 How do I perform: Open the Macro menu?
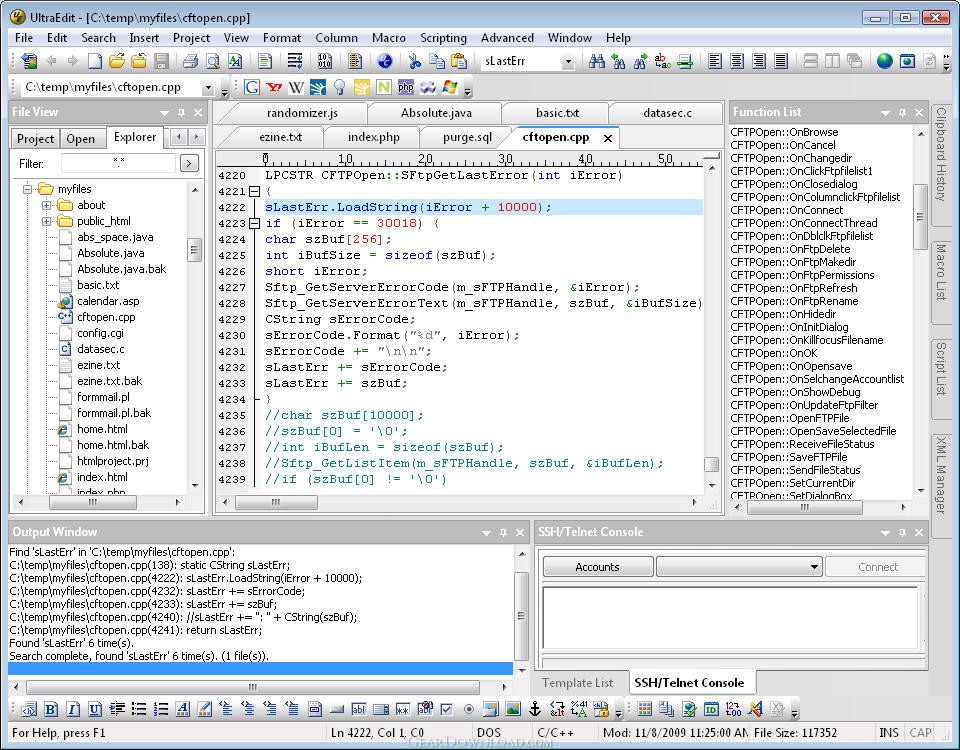tap(389, 38)
